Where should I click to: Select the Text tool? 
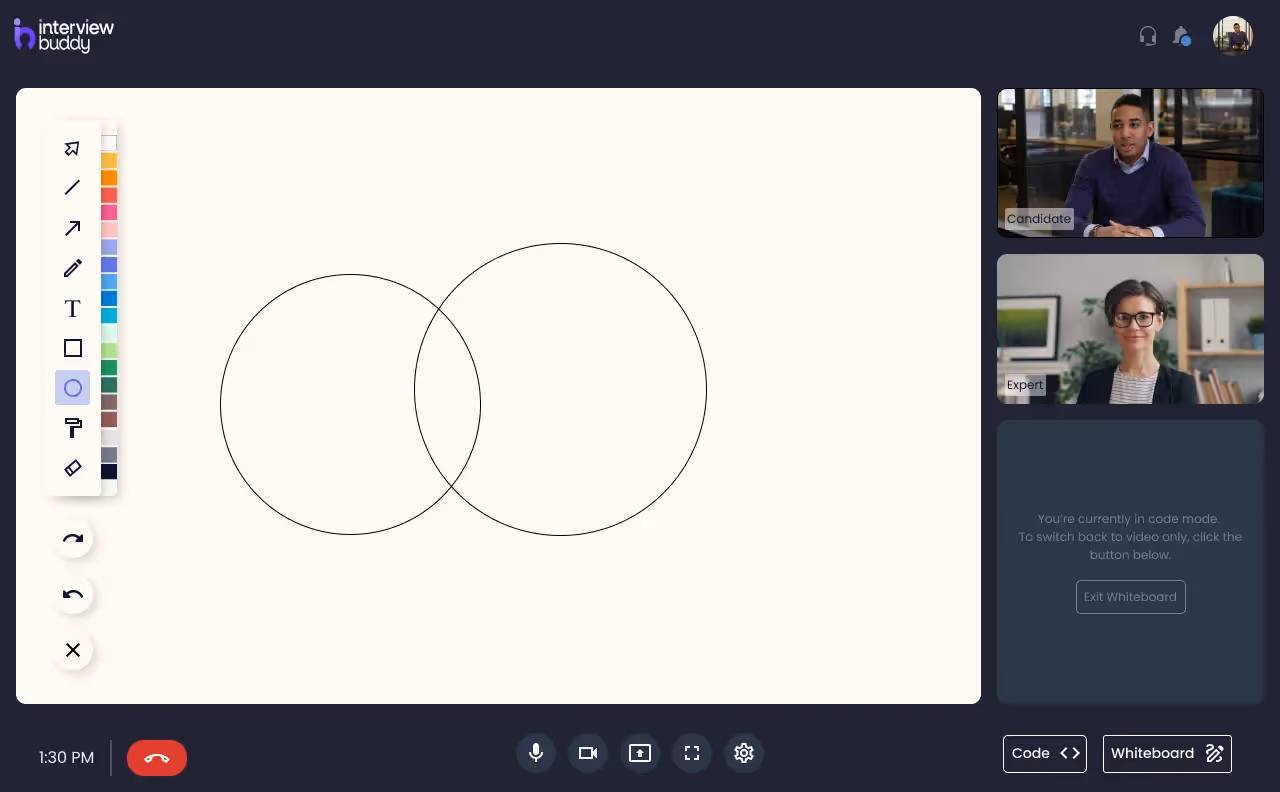(72, 308)
